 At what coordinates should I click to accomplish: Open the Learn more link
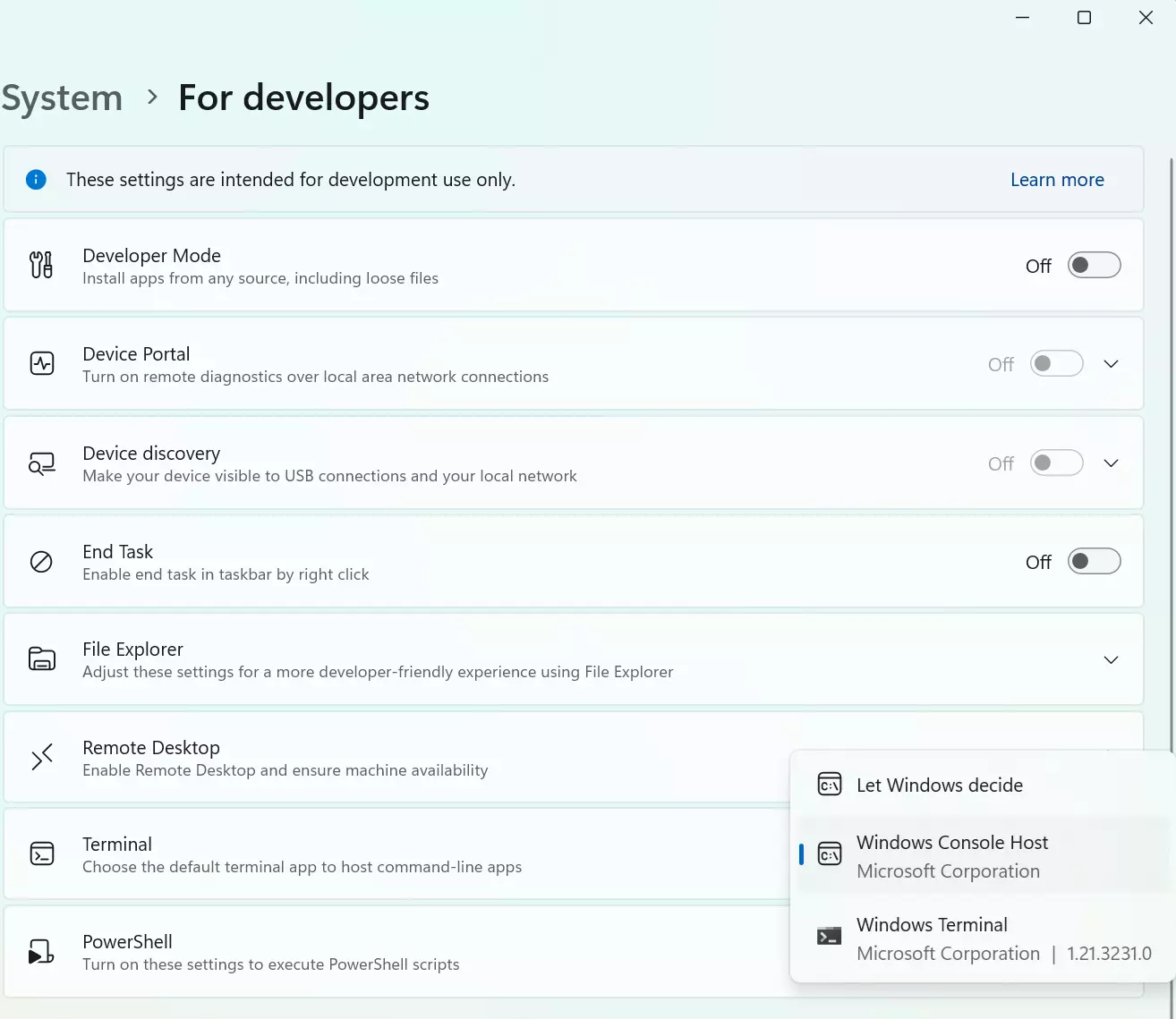coord(1057,180)
